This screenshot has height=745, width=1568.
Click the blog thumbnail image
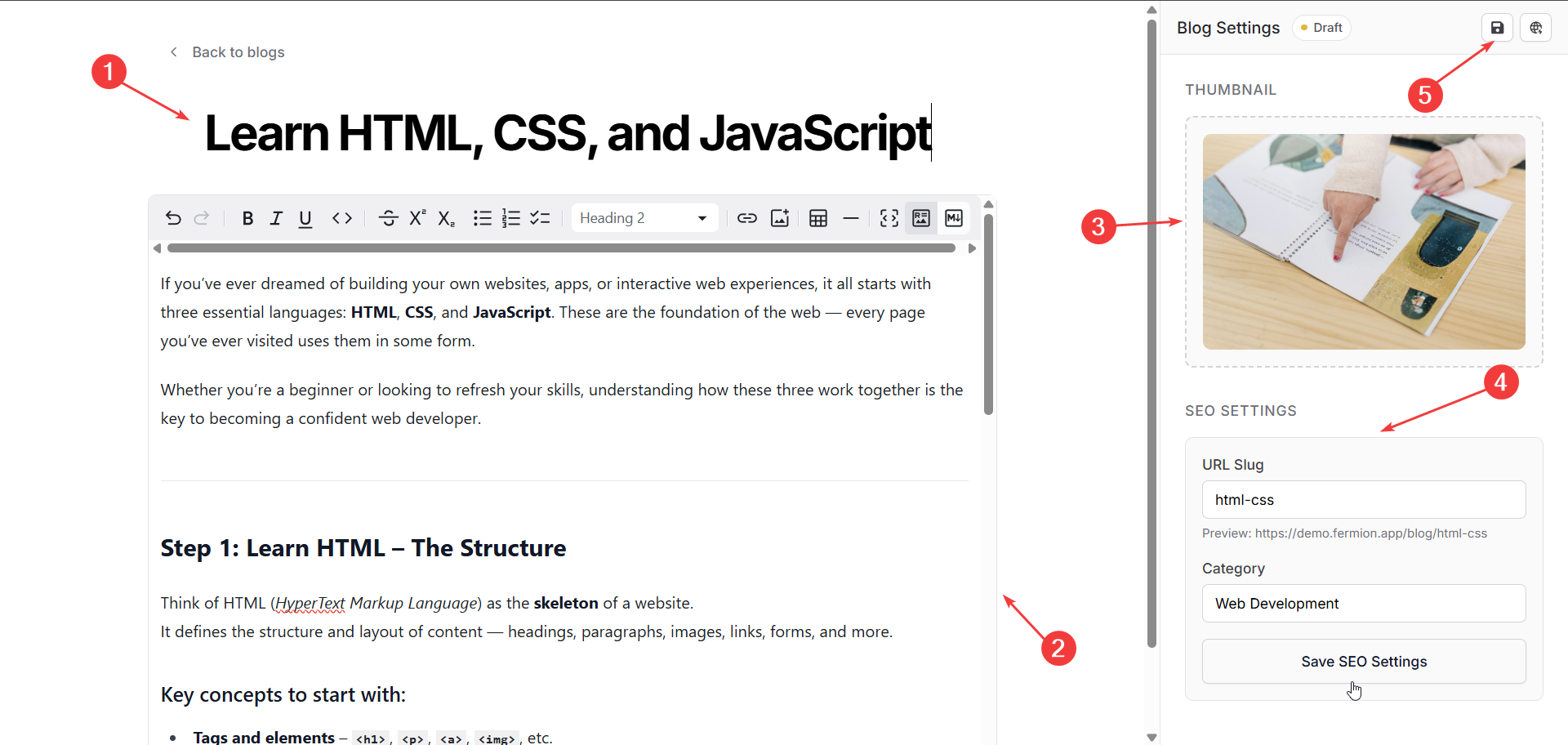(x=1363, y=242)
